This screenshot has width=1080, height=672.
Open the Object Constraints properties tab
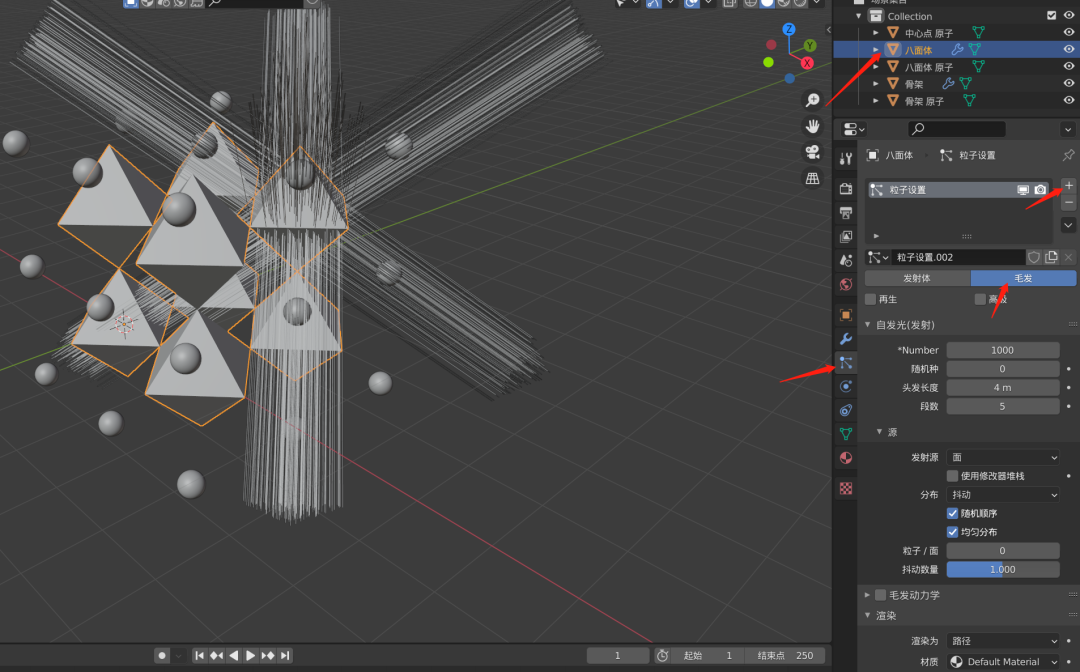click(x=846, y=410)
